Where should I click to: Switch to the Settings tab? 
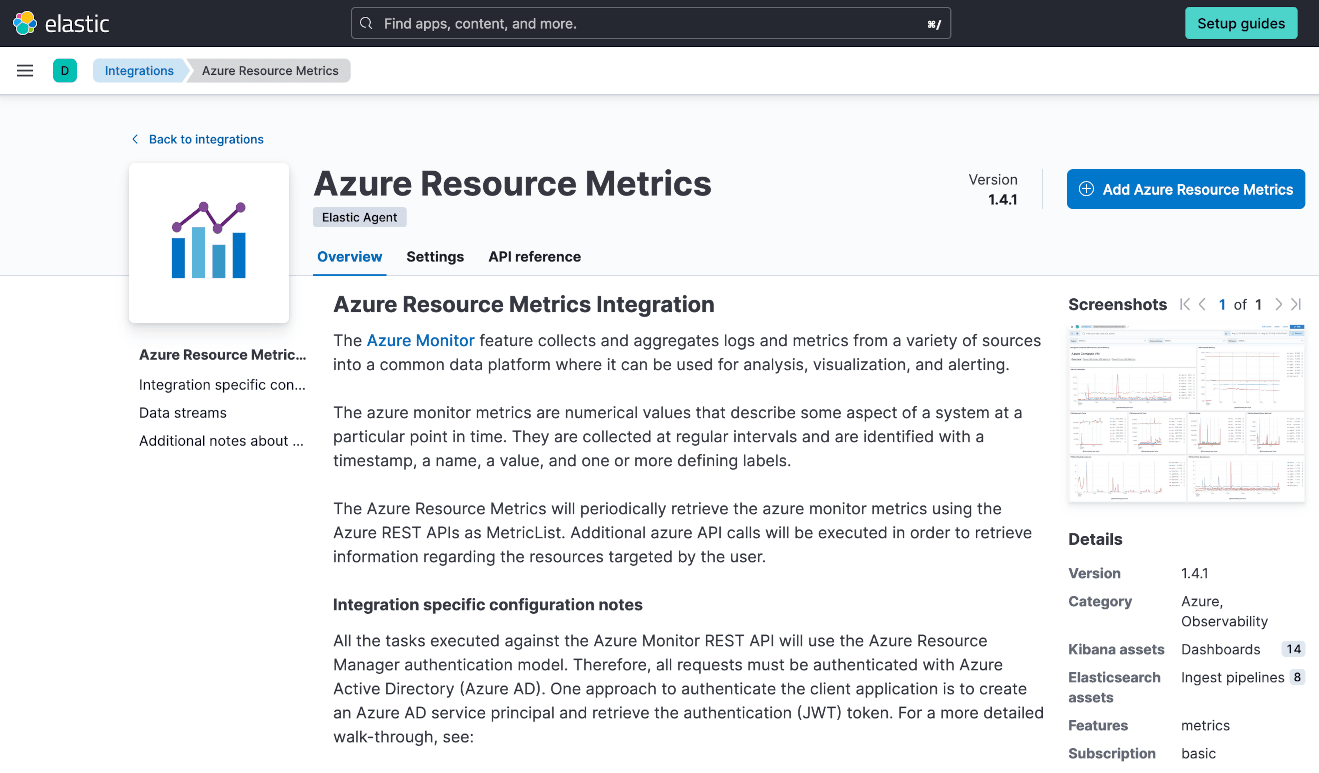point(435,257)
